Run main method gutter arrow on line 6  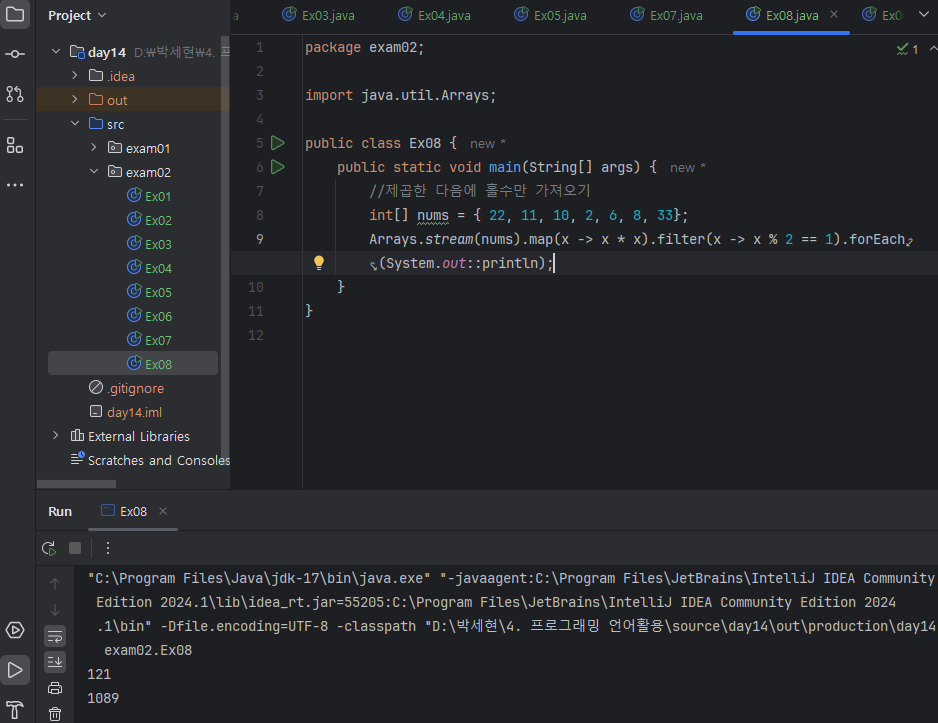[x=278, y=167]
